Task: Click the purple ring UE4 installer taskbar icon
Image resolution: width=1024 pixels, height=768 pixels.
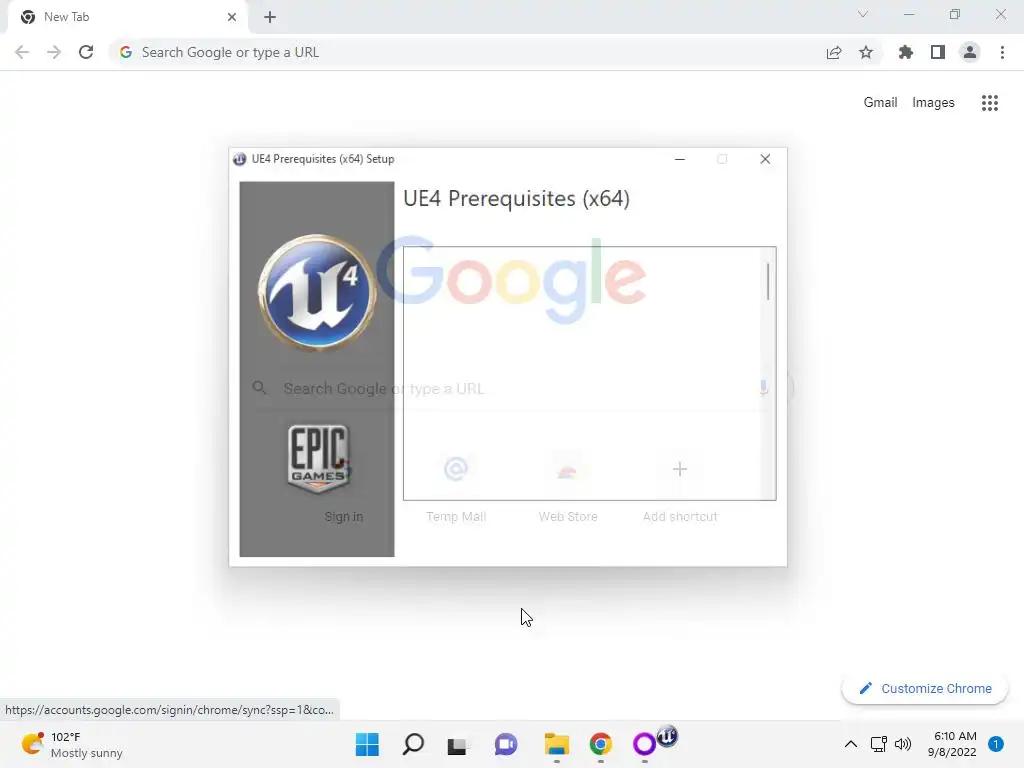Action: pos(645,744)
